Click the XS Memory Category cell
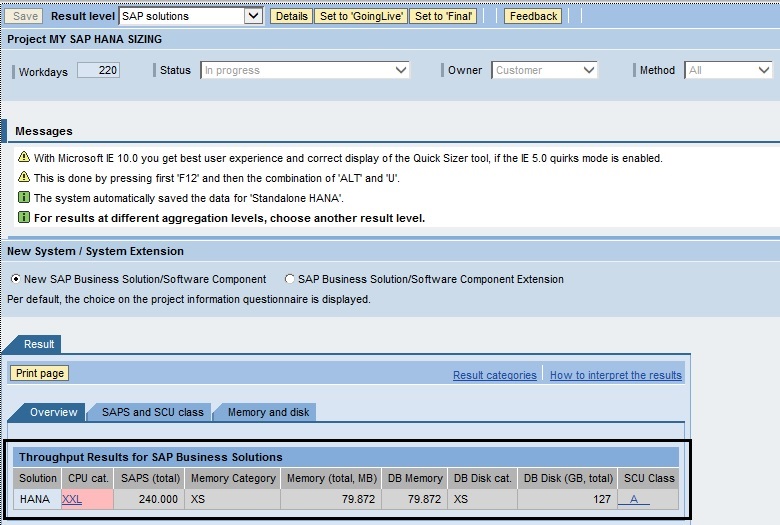 (232, 499)
